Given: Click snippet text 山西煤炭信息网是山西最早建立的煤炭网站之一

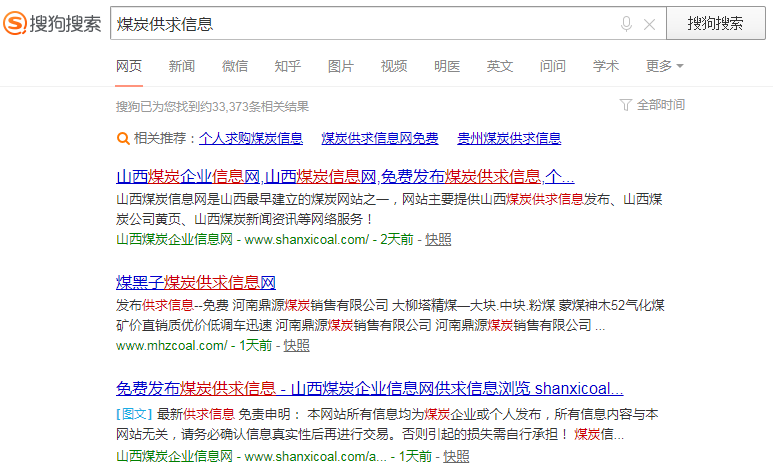Looking at the screenshot, I should (x=252, y=200).
